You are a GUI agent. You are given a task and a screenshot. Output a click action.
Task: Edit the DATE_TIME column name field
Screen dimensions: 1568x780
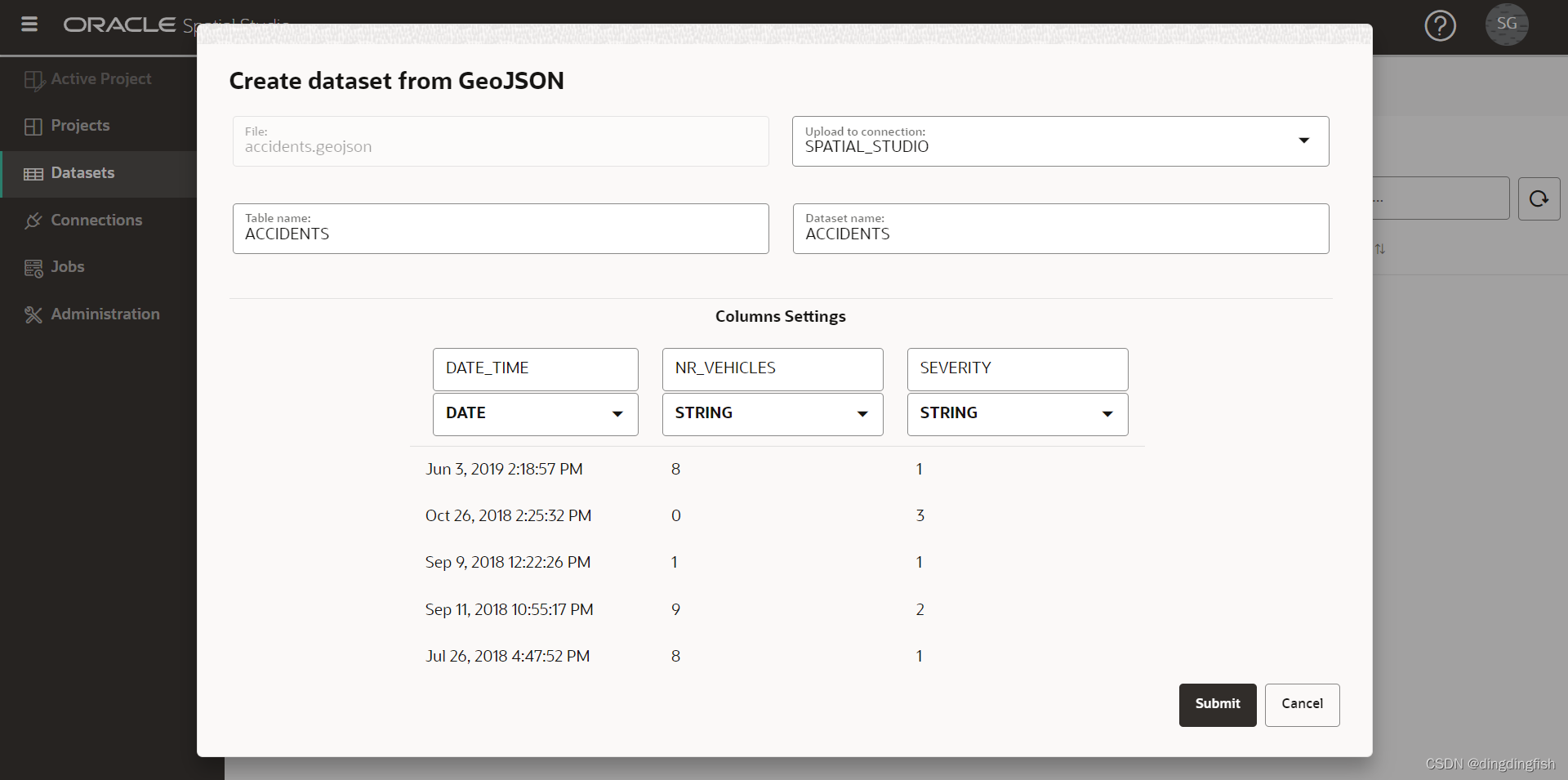(x=535, y=369)
